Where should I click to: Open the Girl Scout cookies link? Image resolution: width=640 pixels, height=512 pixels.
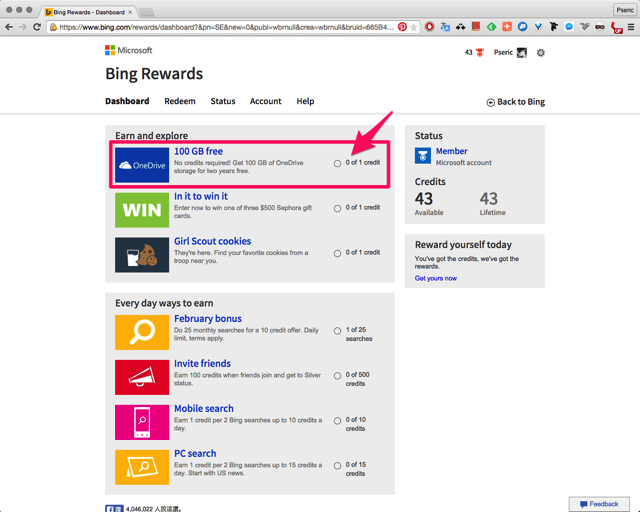[213, 241]
